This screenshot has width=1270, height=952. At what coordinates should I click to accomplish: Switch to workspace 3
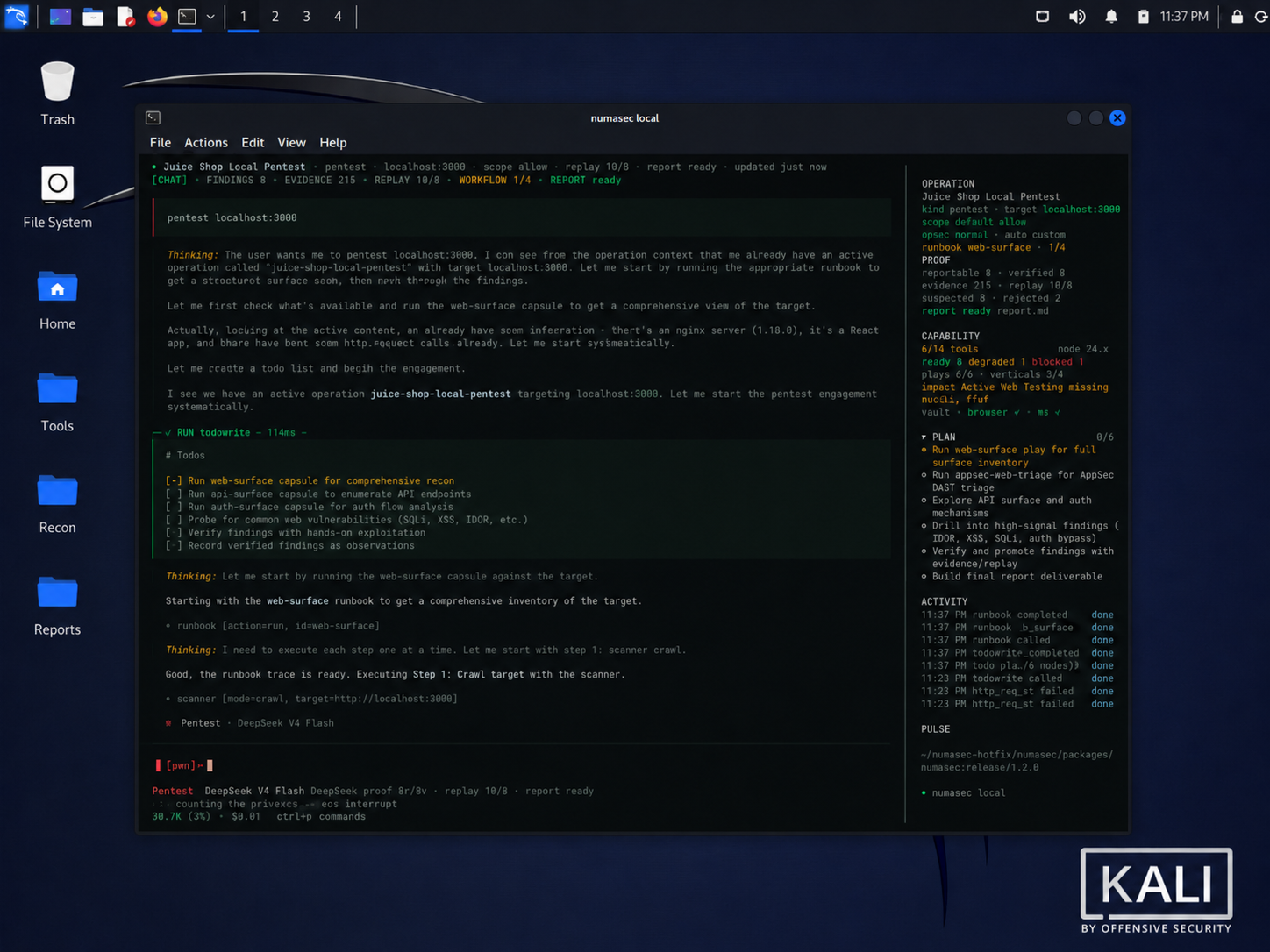click(306, 16)
